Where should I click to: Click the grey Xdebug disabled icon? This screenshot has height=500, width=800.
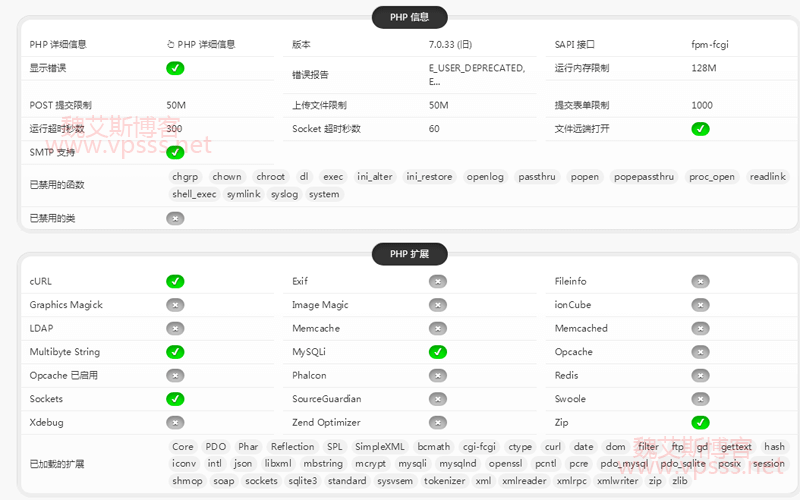point(175,422)
